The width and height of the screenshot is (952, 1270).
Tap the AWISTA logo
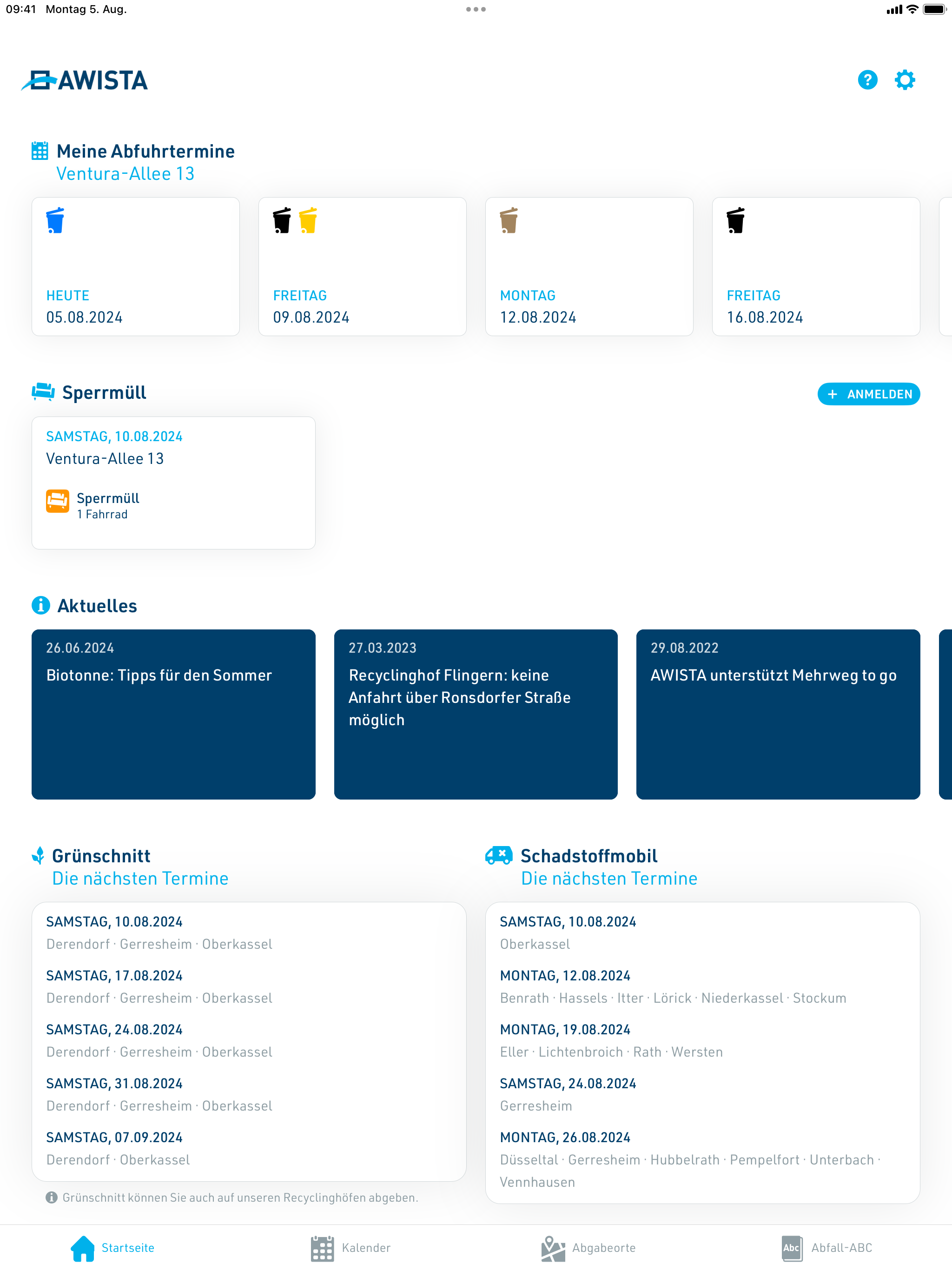pos(85,80)
